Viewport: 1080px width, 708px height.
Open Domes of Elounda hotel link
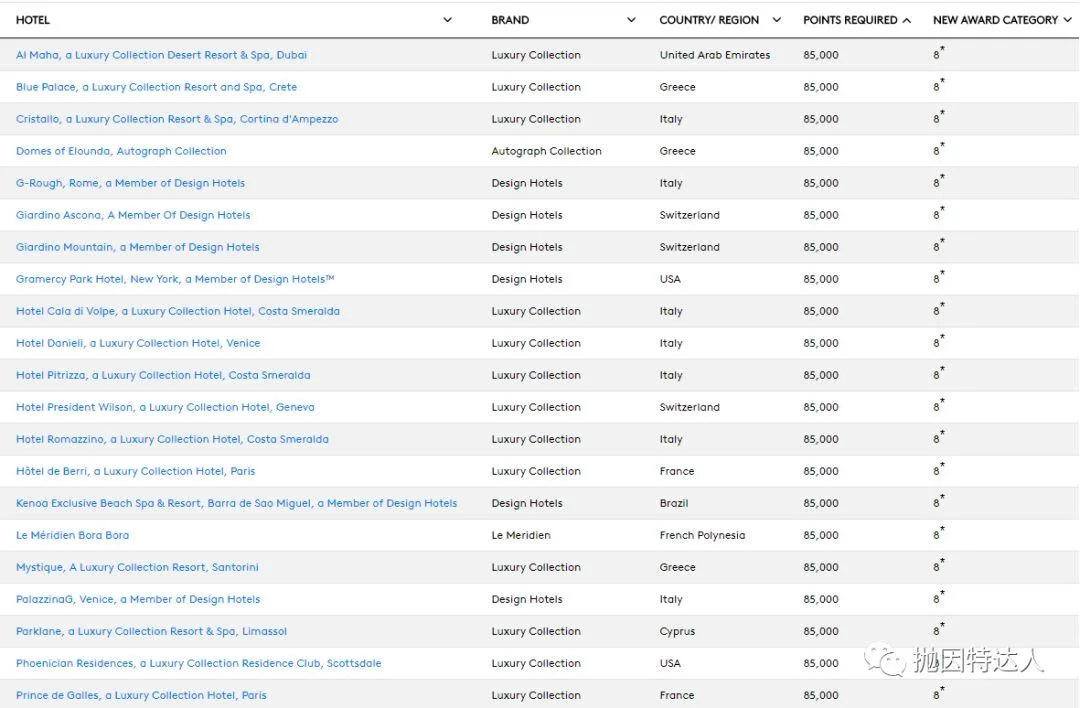[x=121, y=151]
